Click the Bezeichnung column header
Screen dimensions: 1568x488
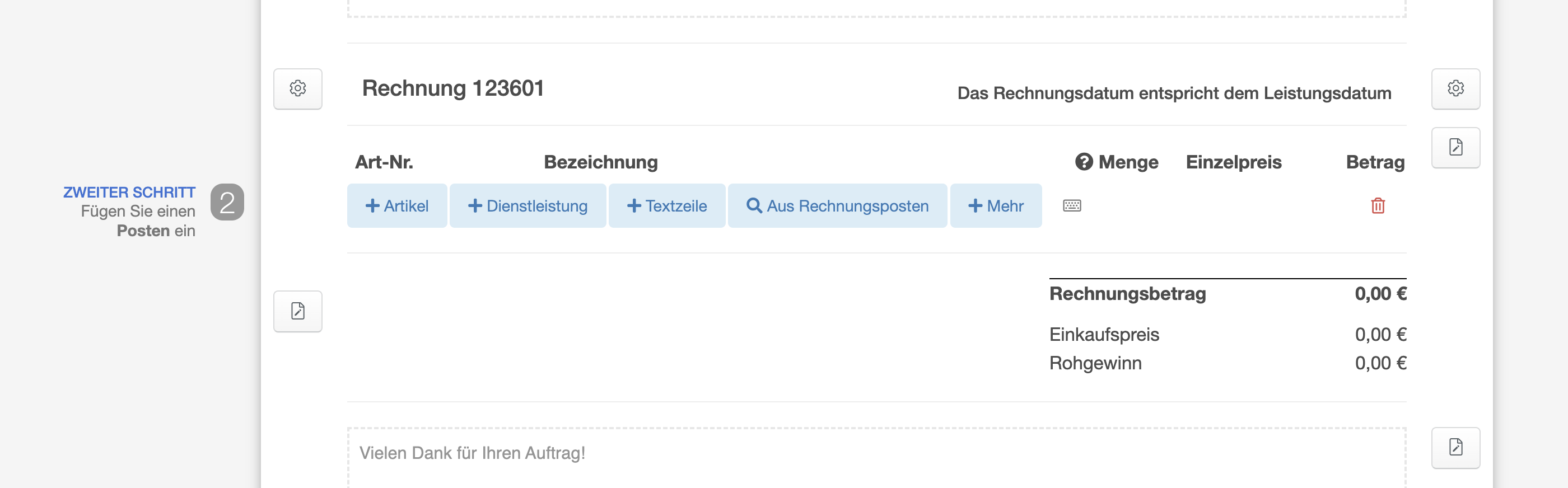[600, 162]
